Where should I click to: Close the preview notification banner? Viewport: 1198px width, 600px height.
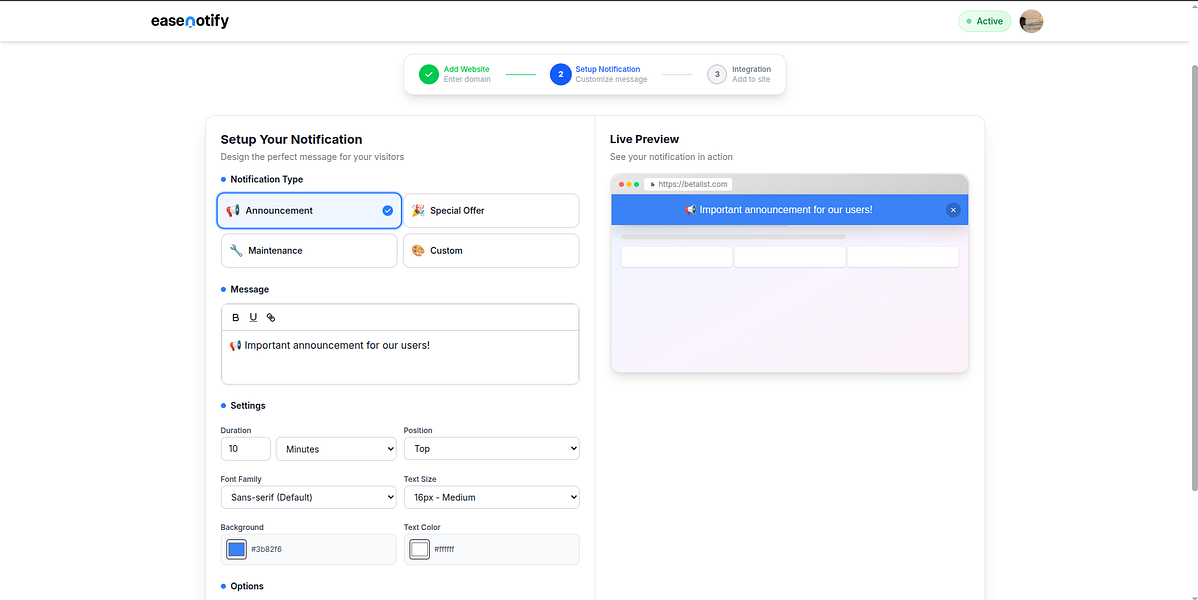(x=953, y=210)
